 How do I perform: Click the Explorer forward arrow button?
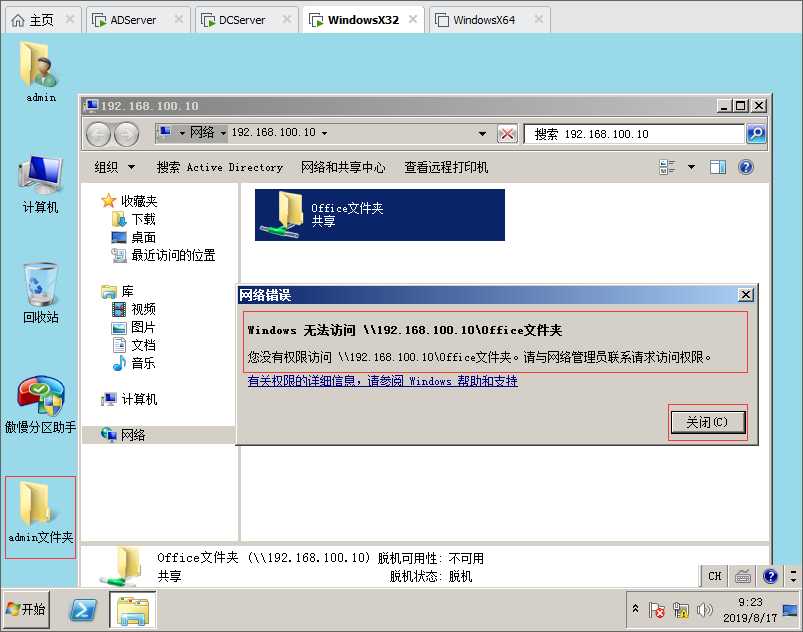pos(126,134)
